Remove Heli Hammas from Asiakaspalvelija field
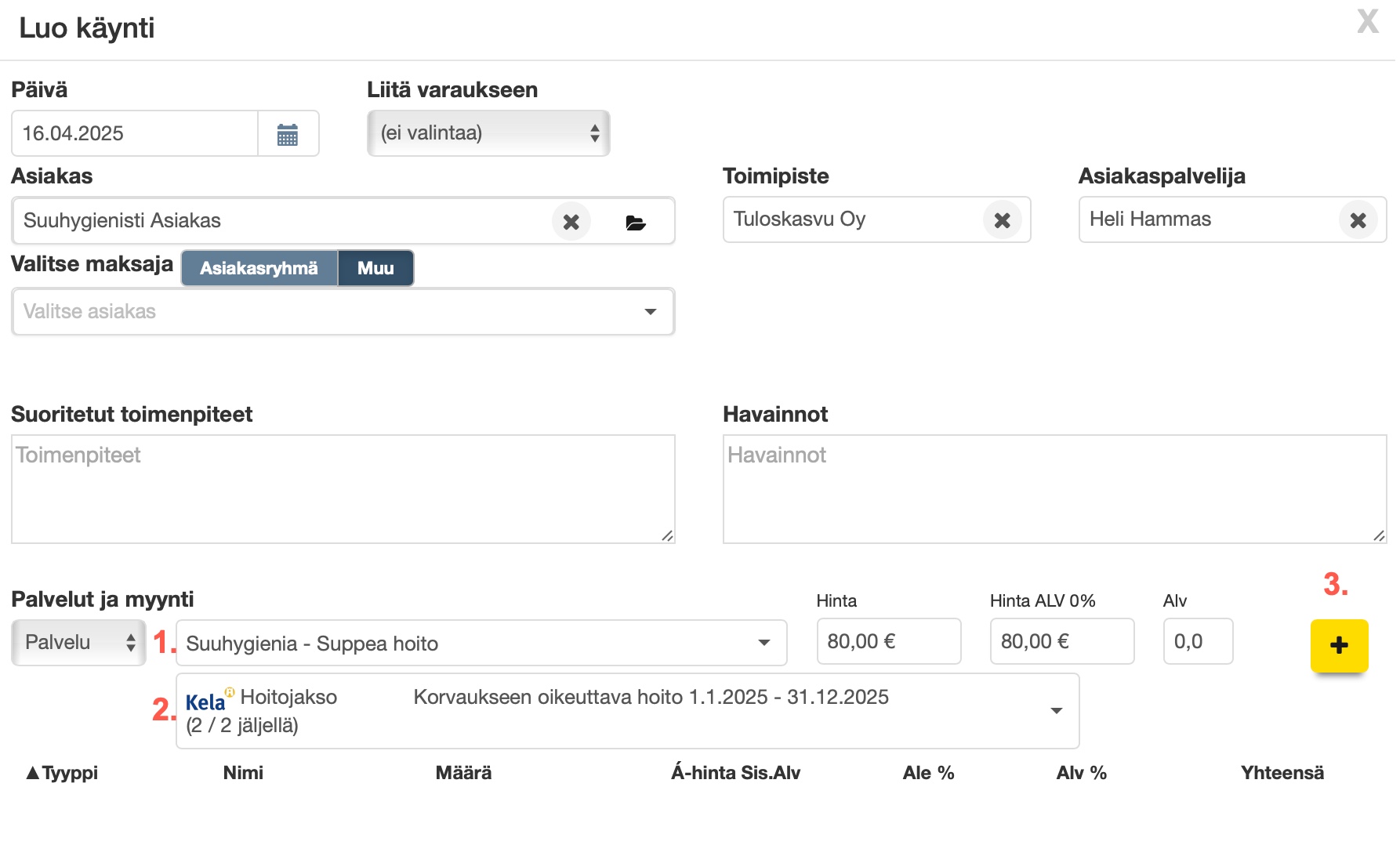The height and width of the screenshot is (845, 1400). tap(1358, 220)
